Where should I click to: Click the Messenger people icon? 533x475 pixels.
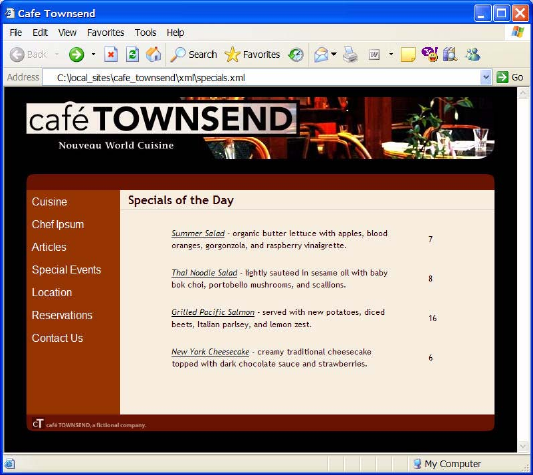pyautogui.click(x=473, y=54)
